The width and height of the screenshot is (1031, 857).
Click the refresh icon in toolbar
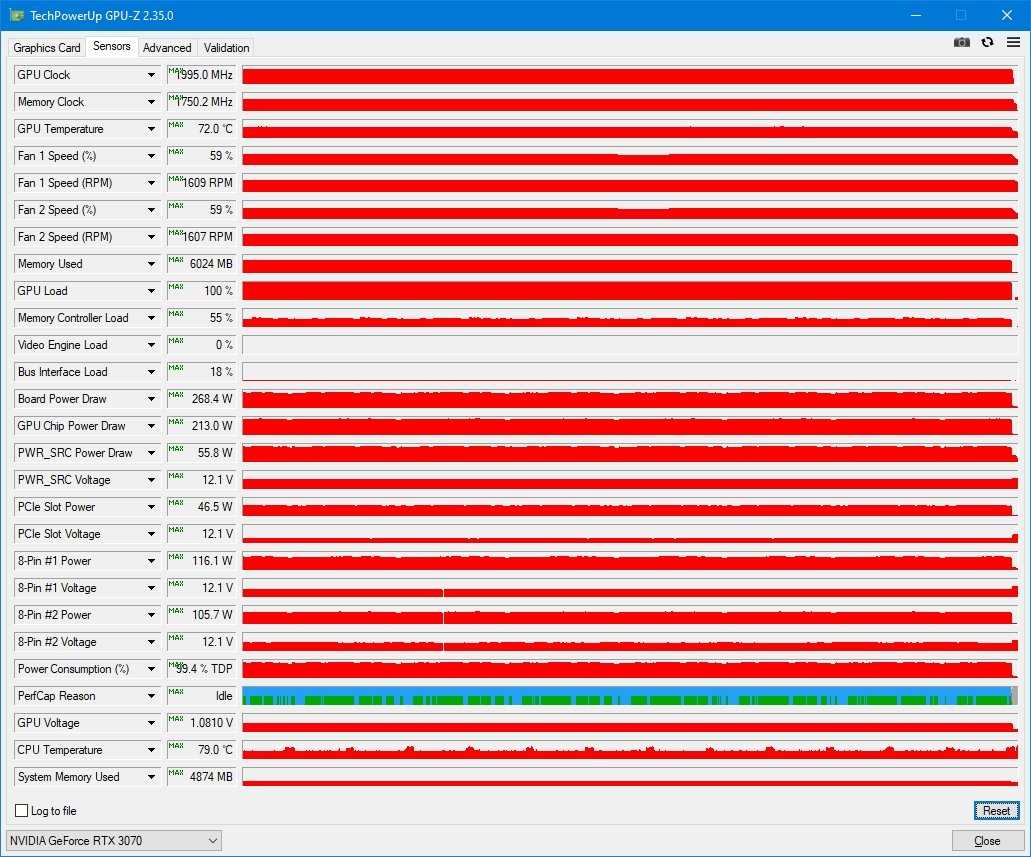pyautogui.click(x=987, y=42)
